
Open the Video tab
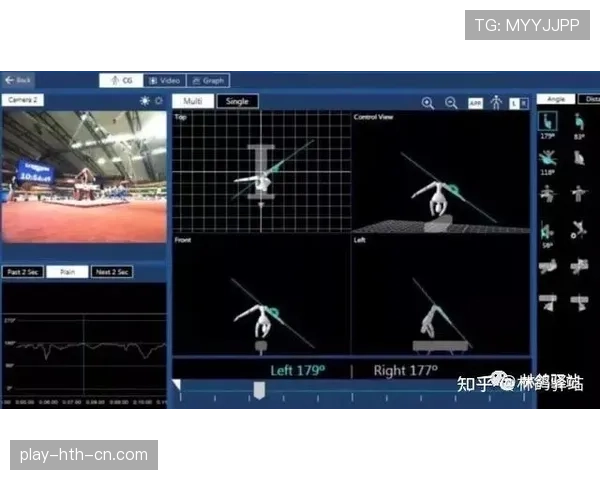[x=165, y=80]
